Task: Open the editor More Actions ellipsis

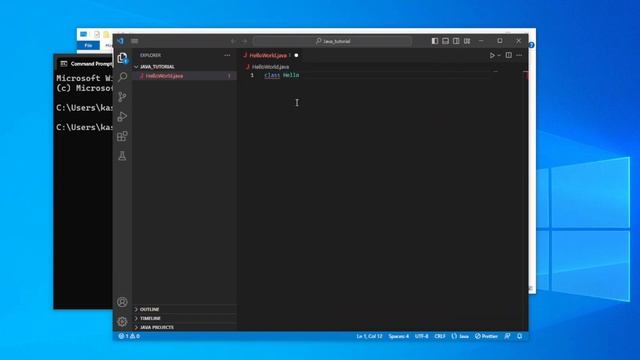Action: pos(519,55)
